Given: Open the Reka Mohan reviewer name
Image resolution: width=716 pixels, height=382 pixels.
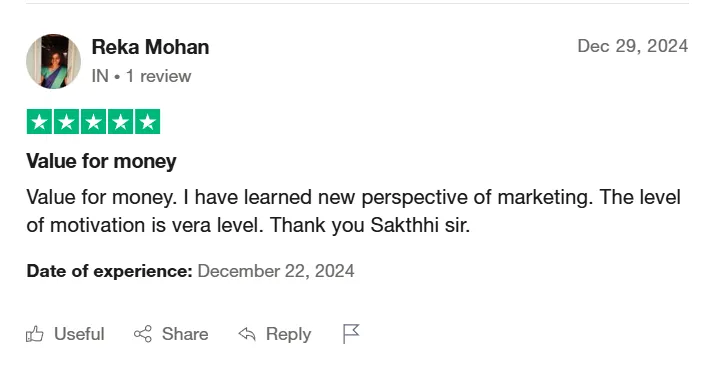Looking at the screenshot, I should click(x=150, y=47).
